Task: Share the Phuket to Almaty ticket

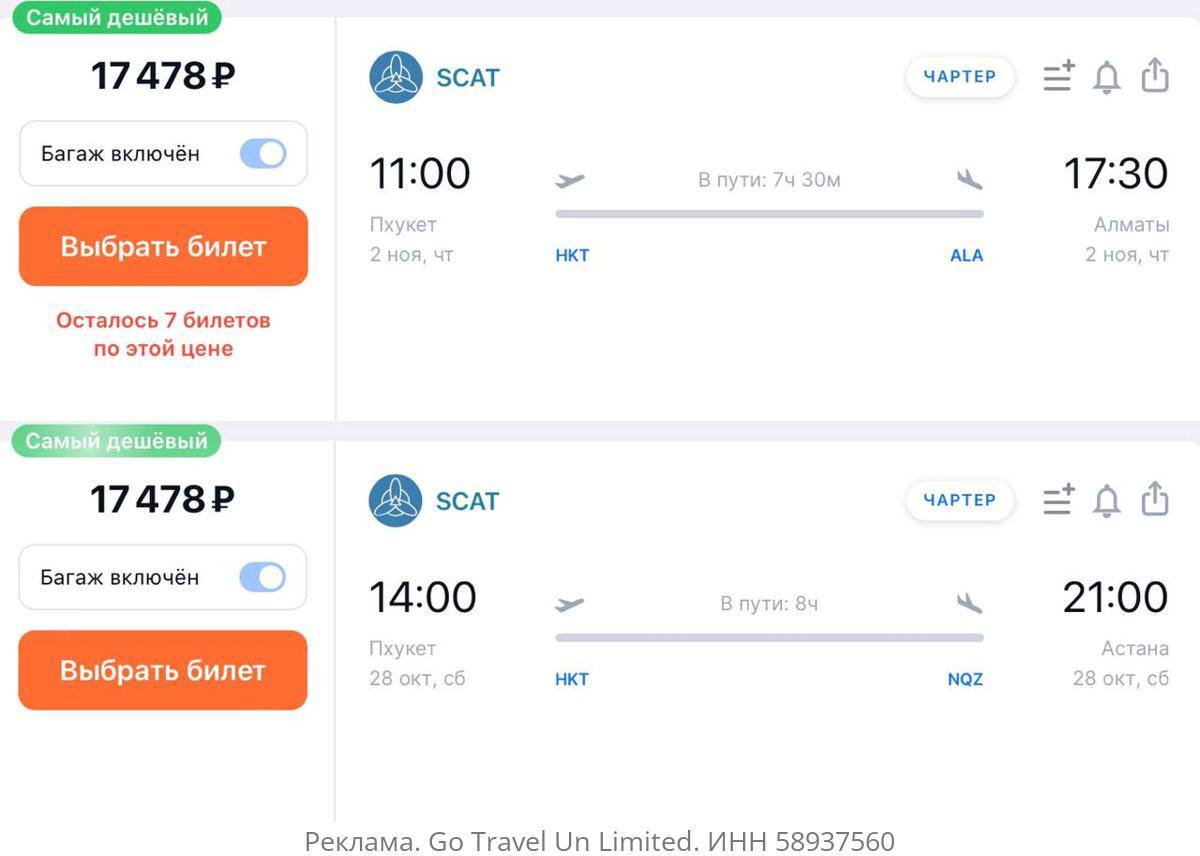Action: click(x=1155, y=75)
